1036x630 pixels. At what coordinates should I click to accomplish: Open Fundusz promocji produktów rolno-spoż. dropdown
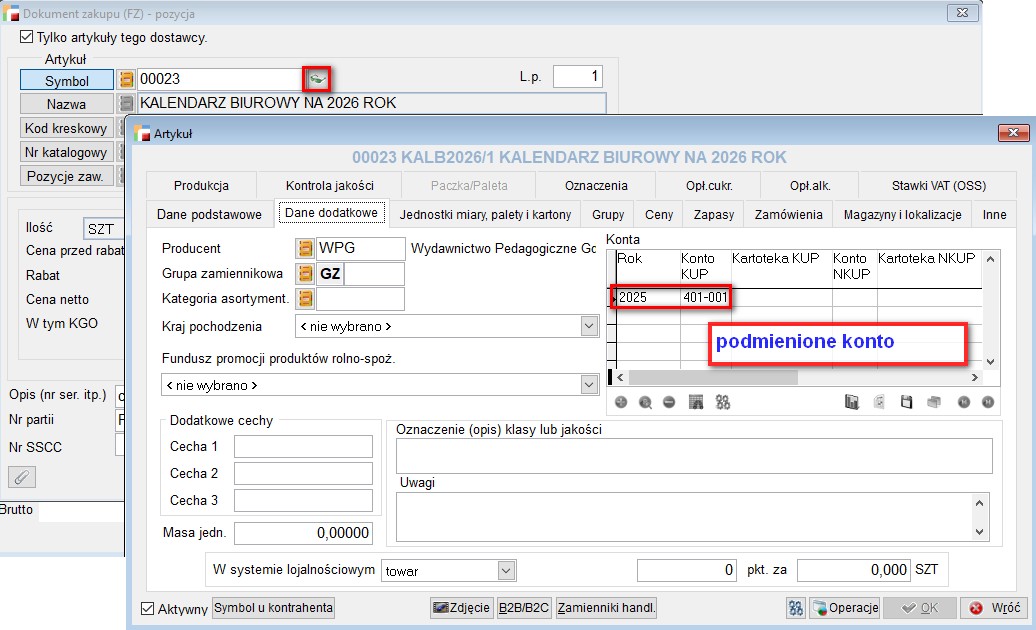588,385
